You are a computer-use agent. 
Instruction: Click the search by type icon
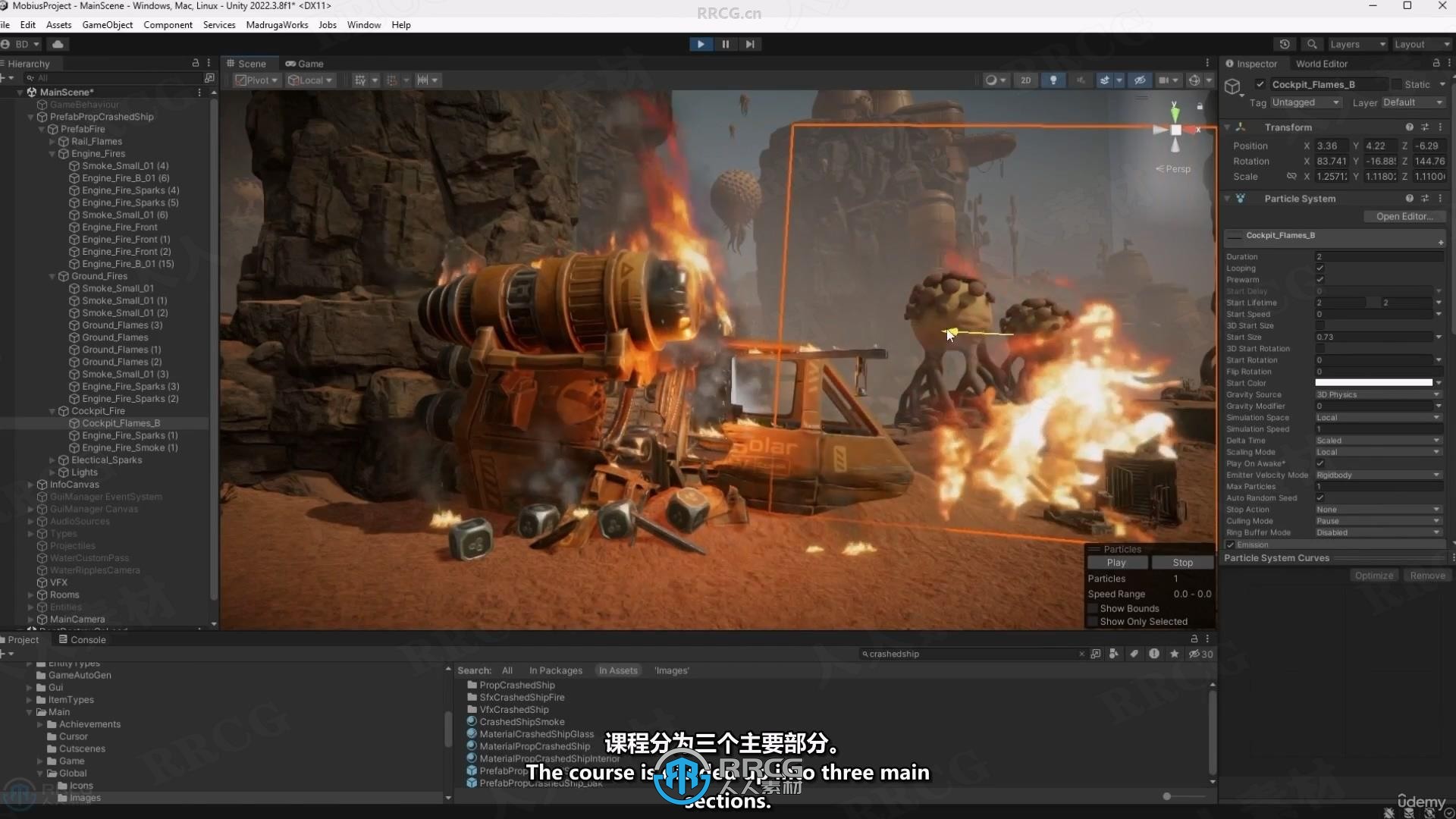coord(1113,654)
